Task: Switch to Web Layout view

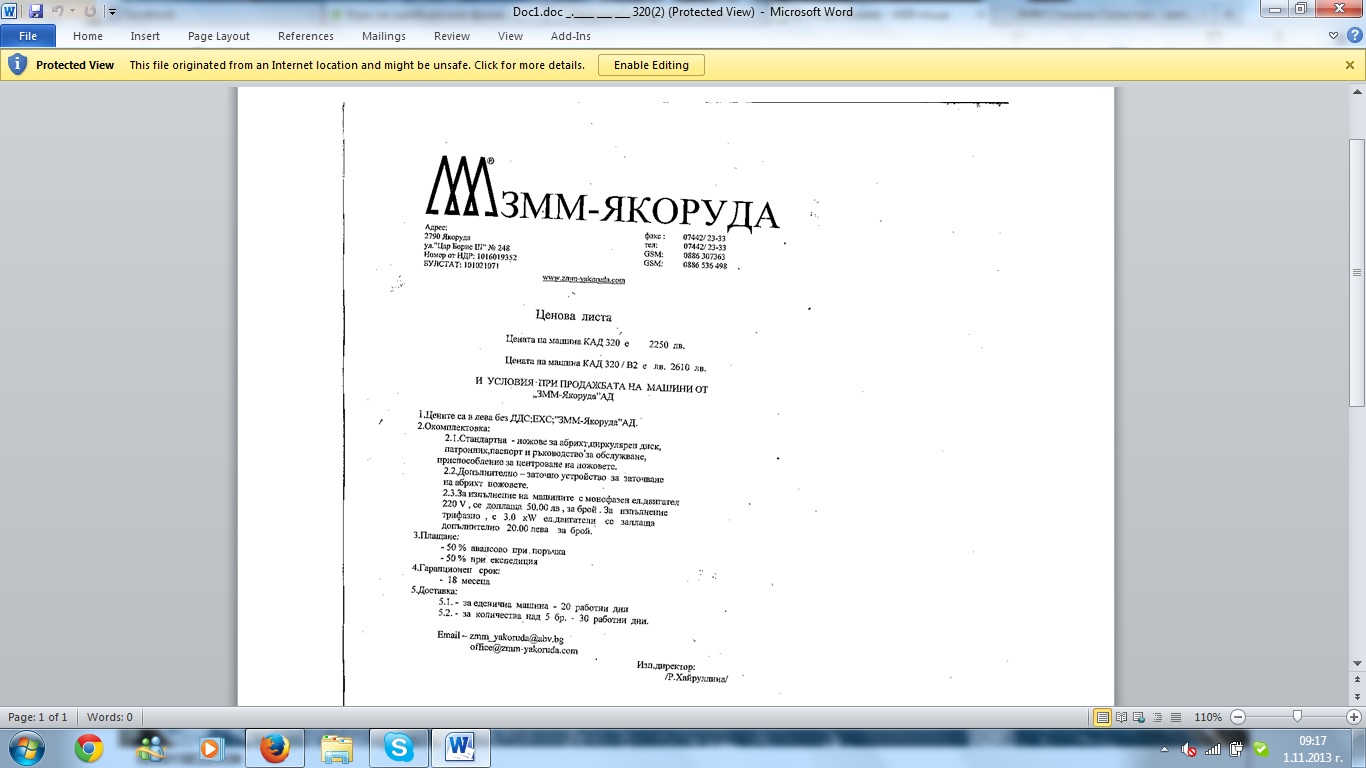Action: (x=1137, y=717)
